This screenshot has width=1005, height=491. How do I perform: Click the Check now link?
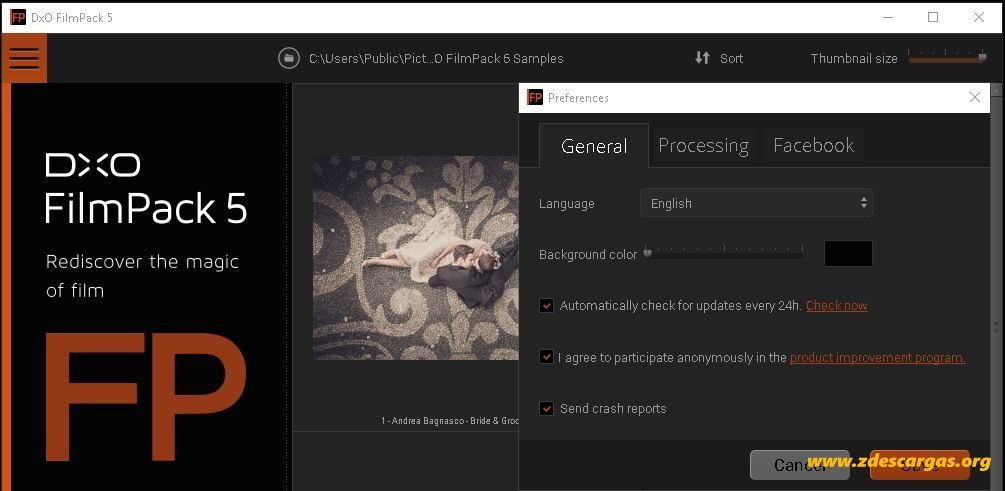click(836, 306)
